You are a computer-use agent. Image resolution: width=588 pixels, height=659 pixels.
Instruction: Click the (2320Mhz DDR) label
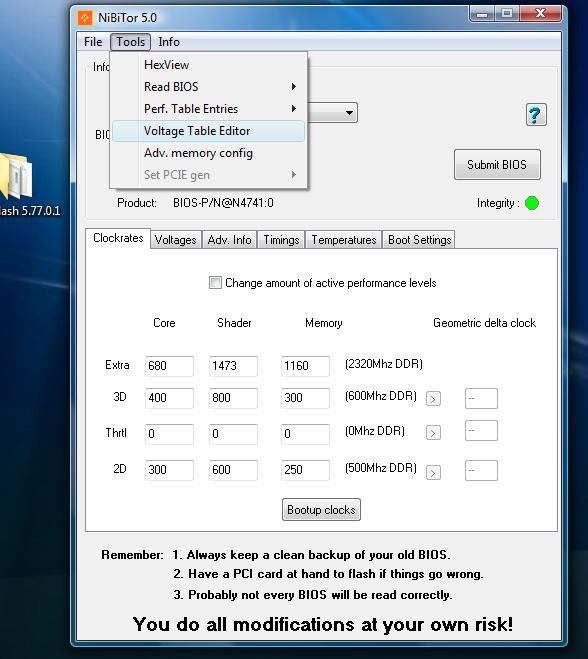384,364
